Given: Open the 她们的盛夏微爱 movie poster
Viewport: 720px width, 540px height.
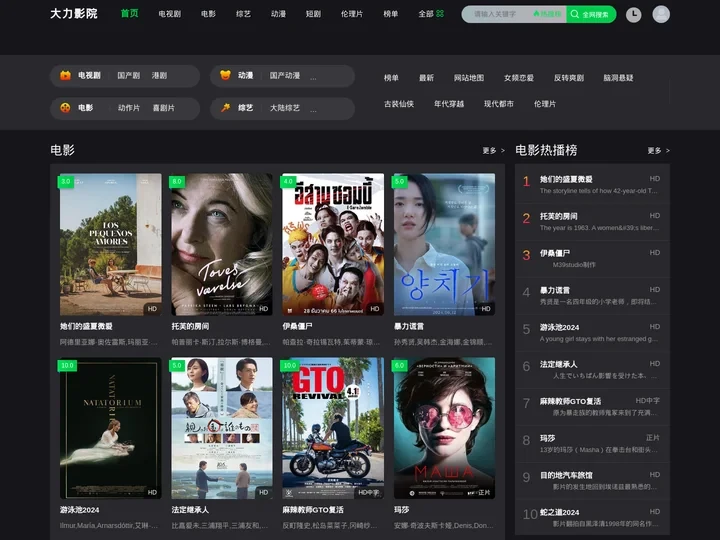Looking at the screenshot, I should click(x=111, y=244).
